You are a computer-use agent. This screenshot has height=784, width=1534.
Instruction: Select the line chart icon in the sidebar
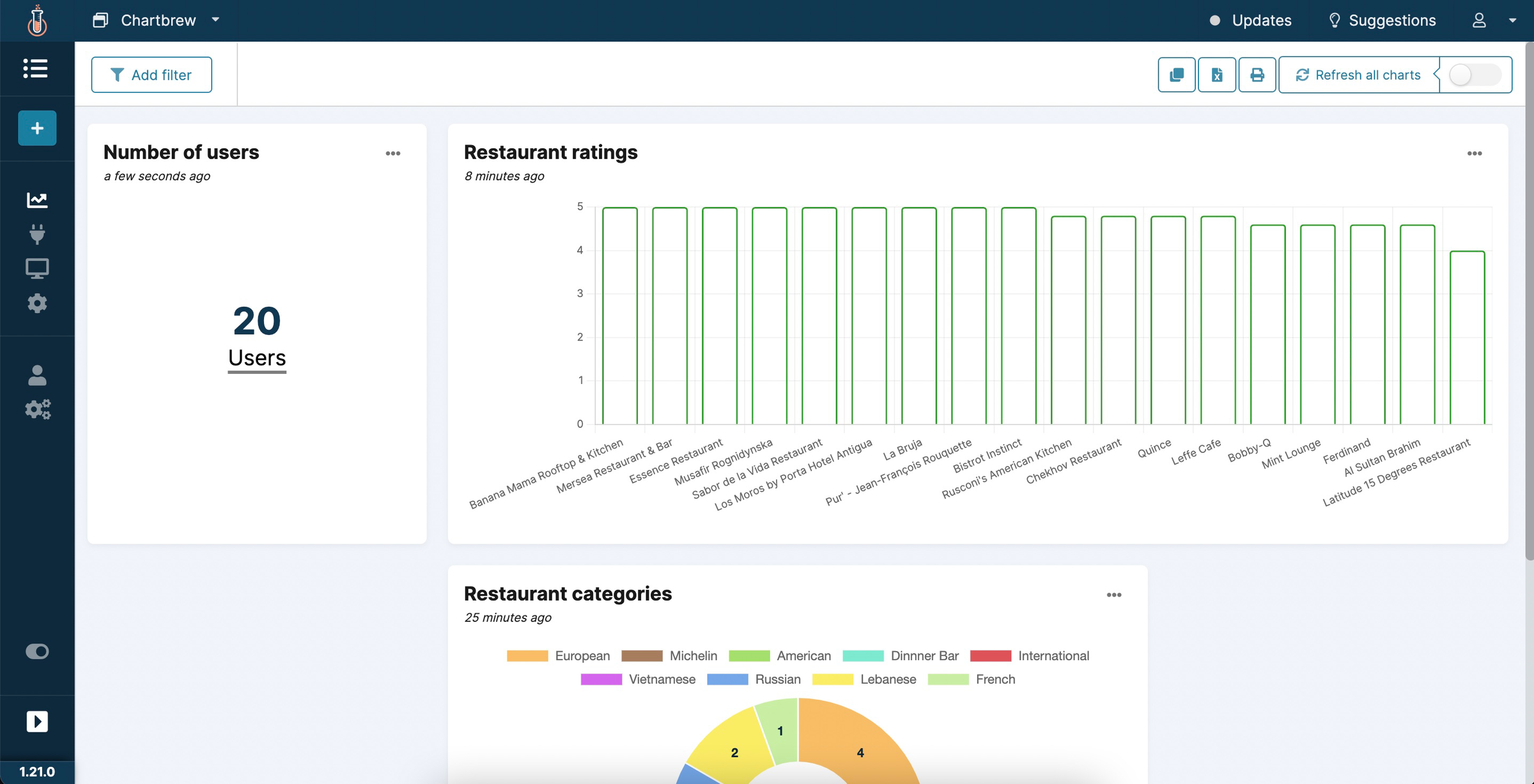tap(37, 199)
